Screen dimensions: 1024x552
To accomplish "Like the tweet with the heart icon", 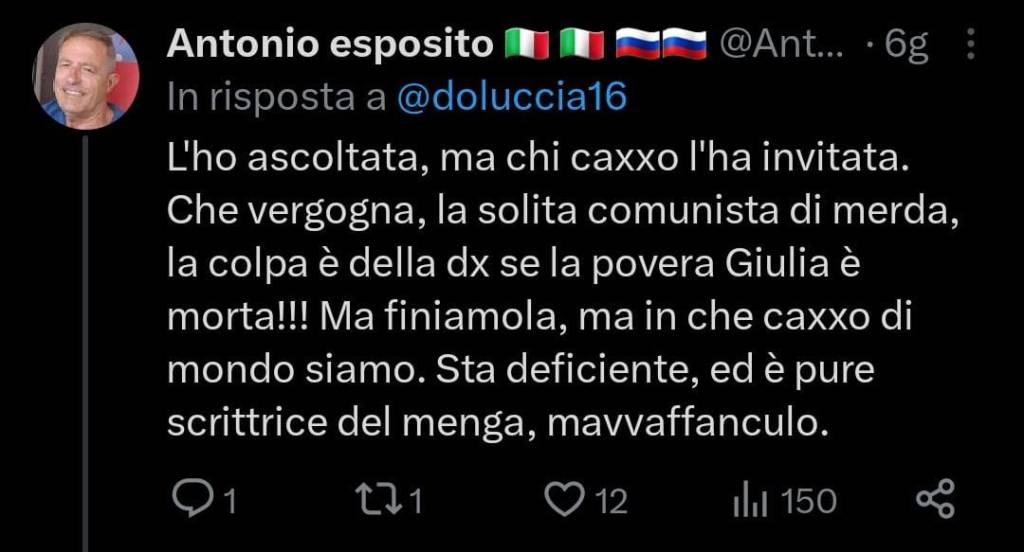I will coord(564,500).
